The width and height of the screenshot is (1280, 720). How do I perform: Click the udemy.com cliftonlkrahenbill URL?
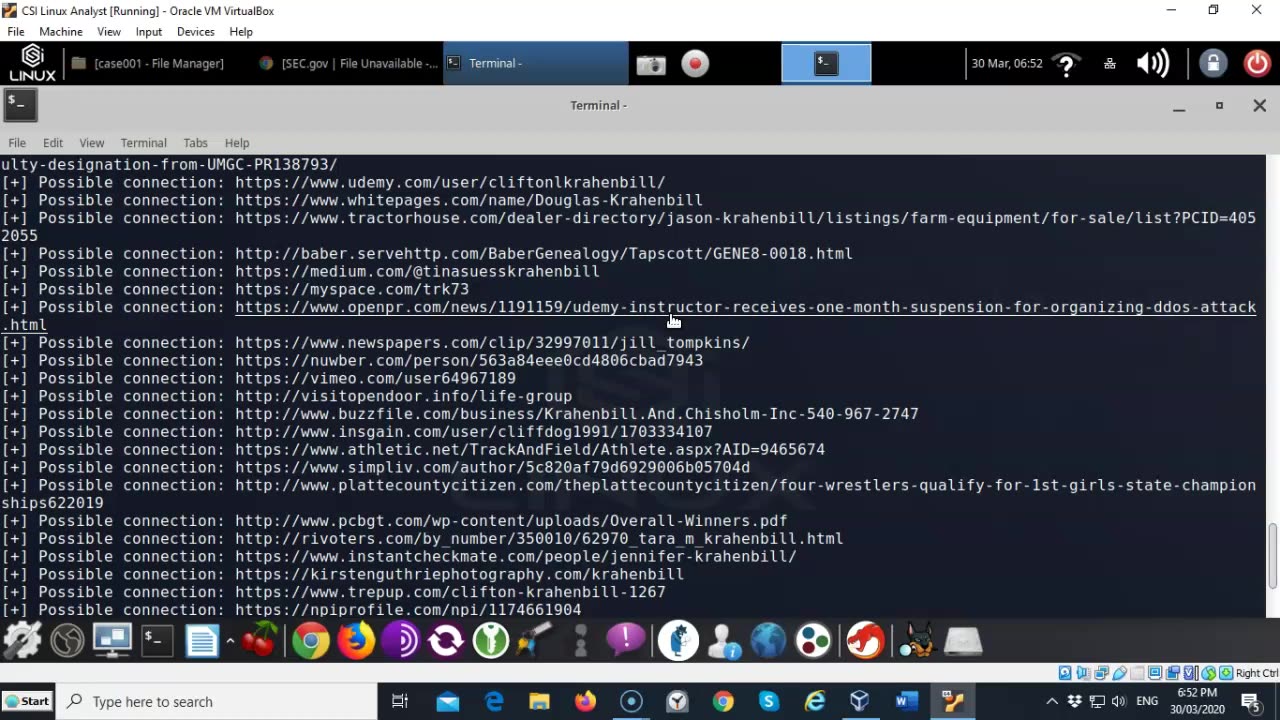click(x=450, y=182)
